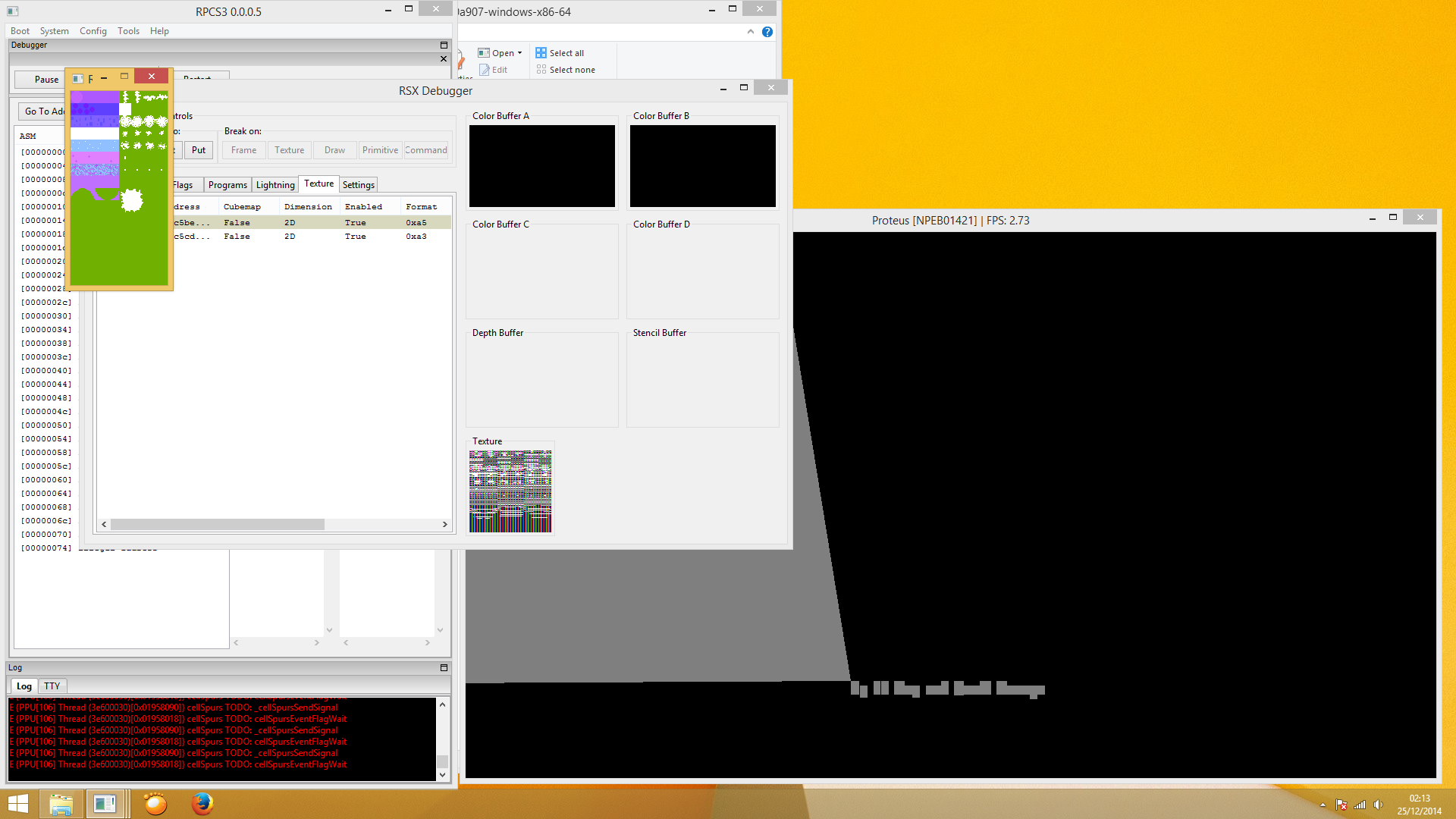Click the green sprite sheet image
This screenshot has height=819, width=1456.
(x=119, y=187)
